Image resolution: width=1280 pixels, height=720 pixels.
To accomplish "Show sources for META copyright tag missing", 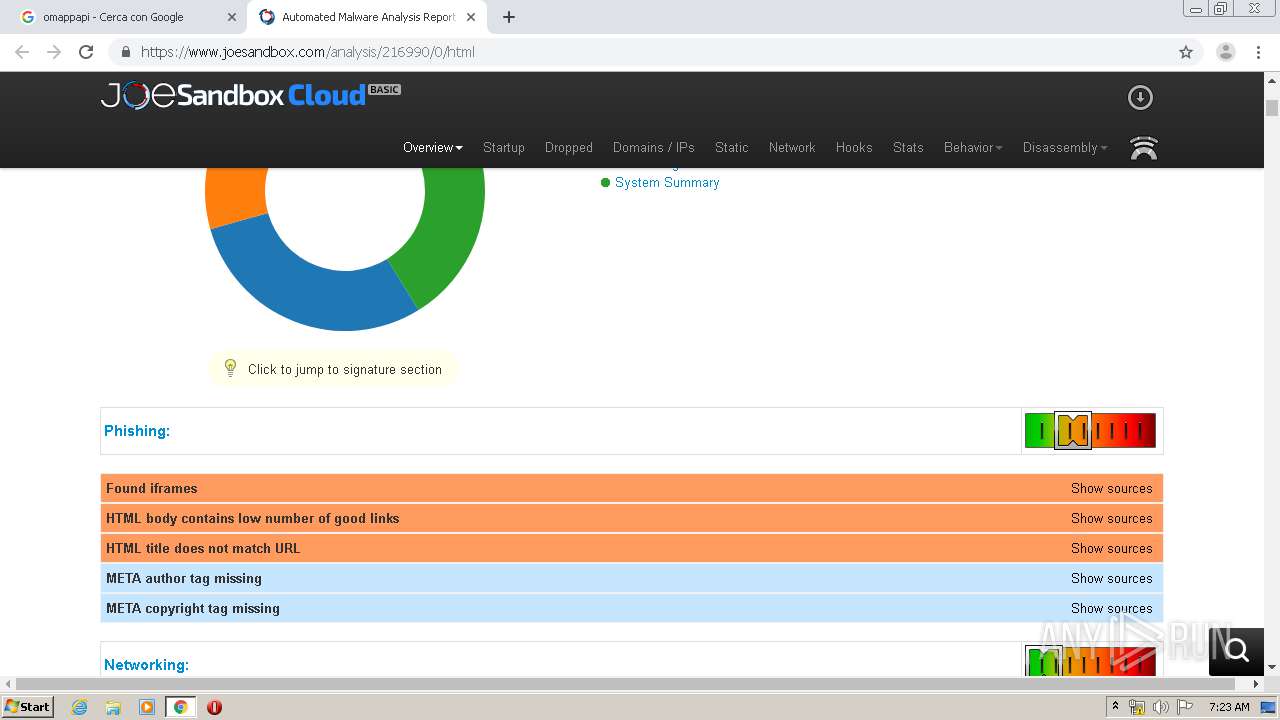I will 1112,608.
